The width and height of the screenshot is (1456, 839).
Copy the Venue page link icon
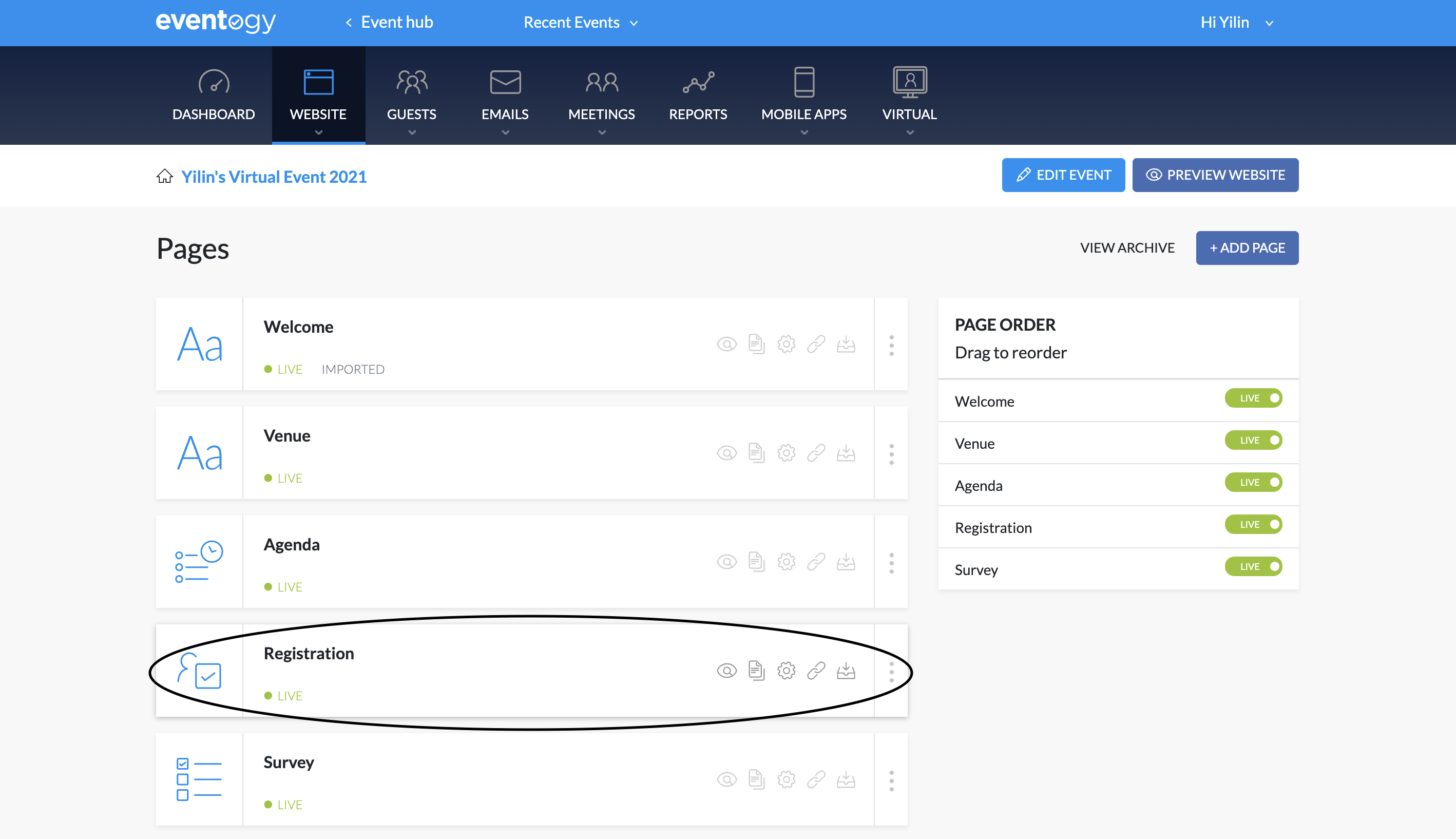tap(816, 453)
